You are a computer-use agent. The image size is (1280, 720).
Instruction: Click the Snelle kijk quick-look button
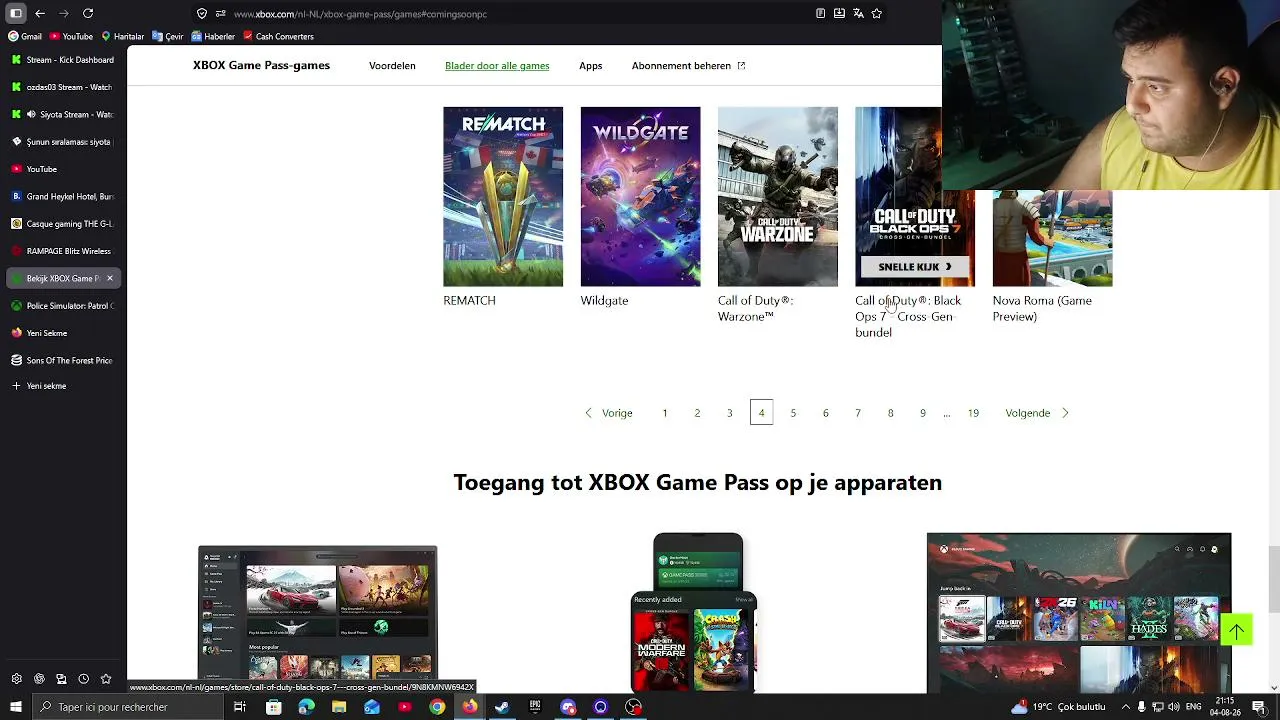pos(914,267)
